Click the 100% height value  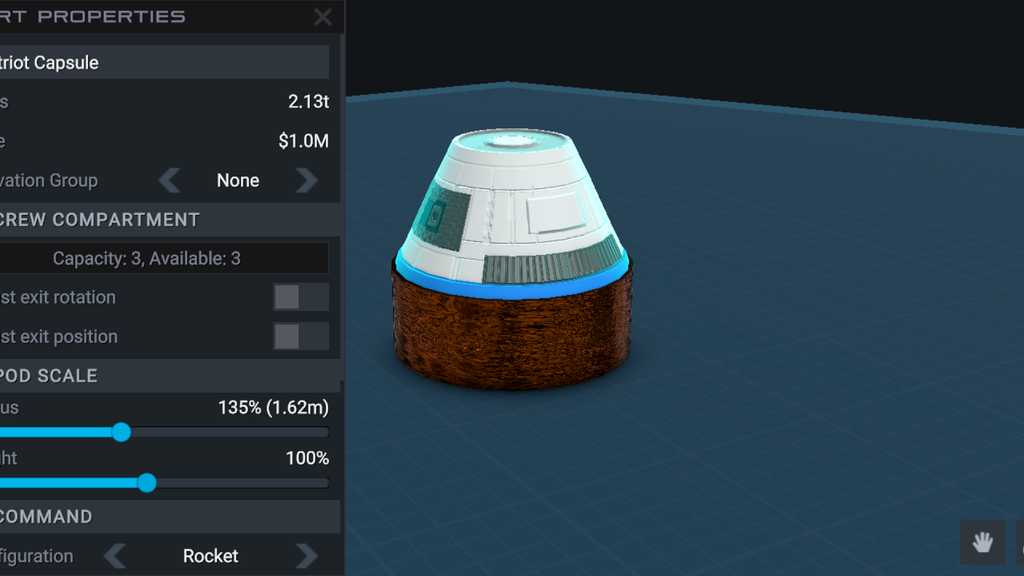pos(307,458)
